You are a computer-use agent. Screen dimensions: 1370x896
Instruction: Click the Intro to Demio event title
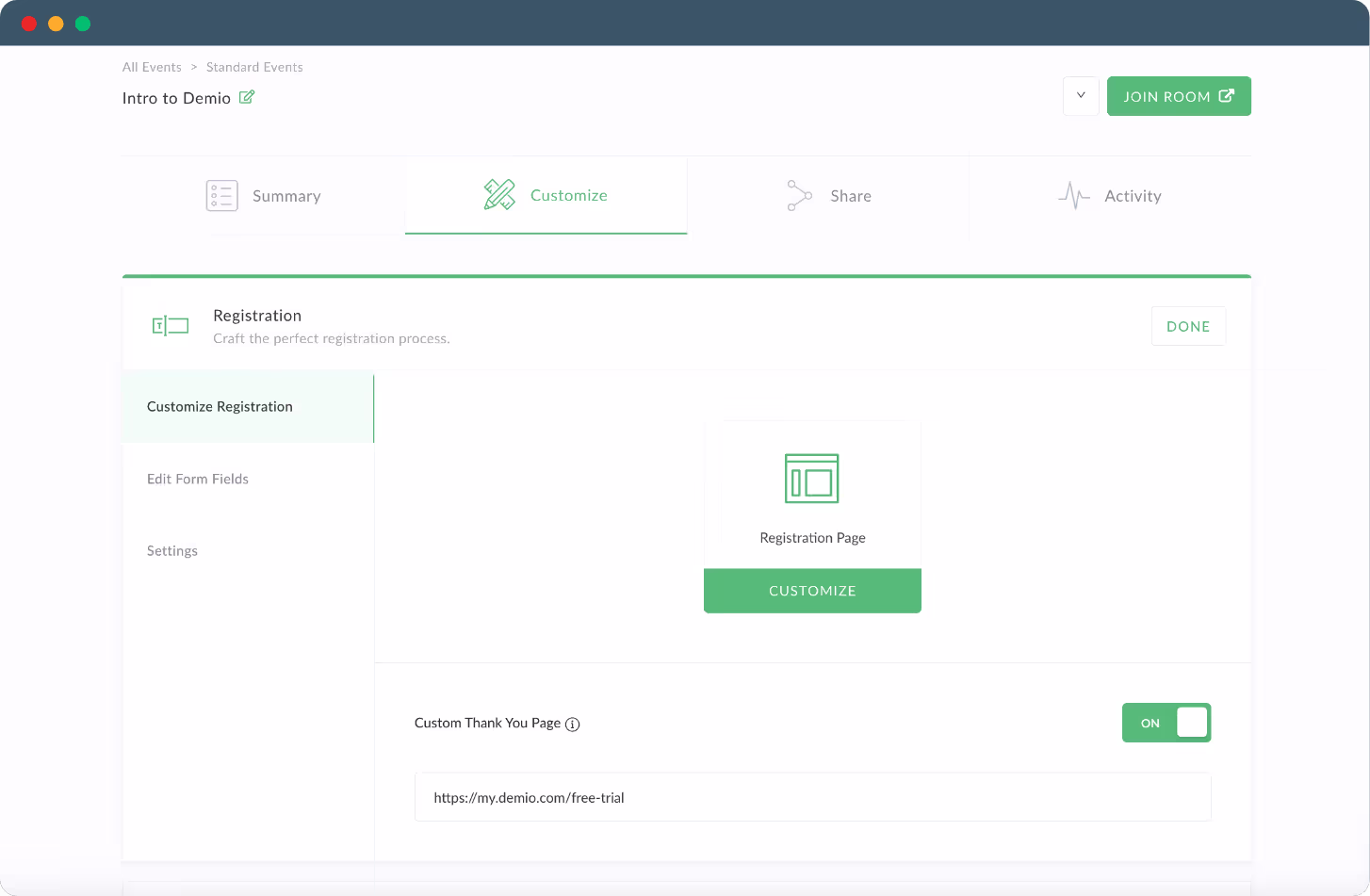(176, 98)
